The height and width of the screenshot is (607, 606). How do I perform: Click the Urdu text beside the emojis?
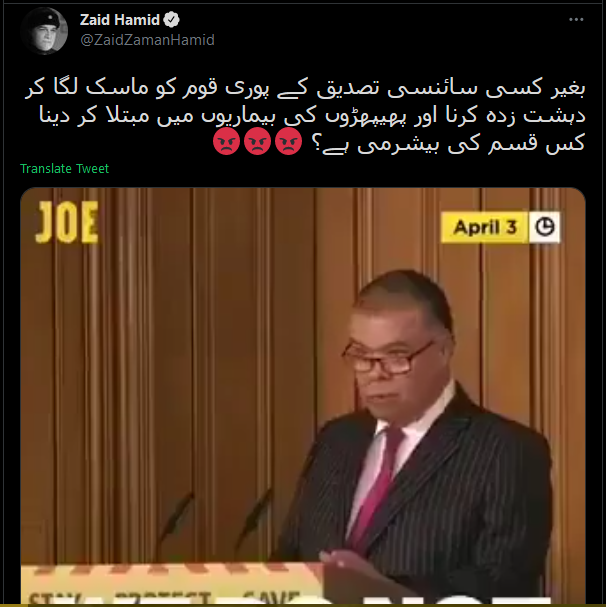click(x=449, y=143)
